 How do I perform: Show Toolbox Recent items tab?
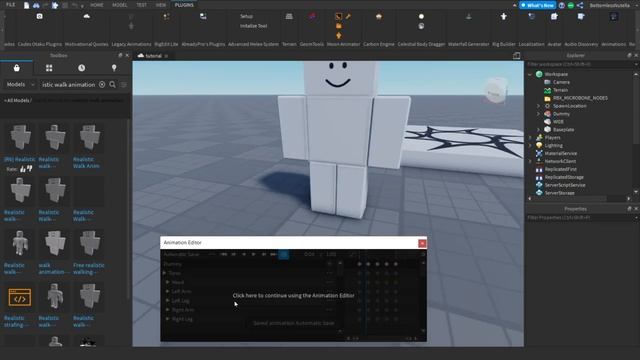(82, 68)
